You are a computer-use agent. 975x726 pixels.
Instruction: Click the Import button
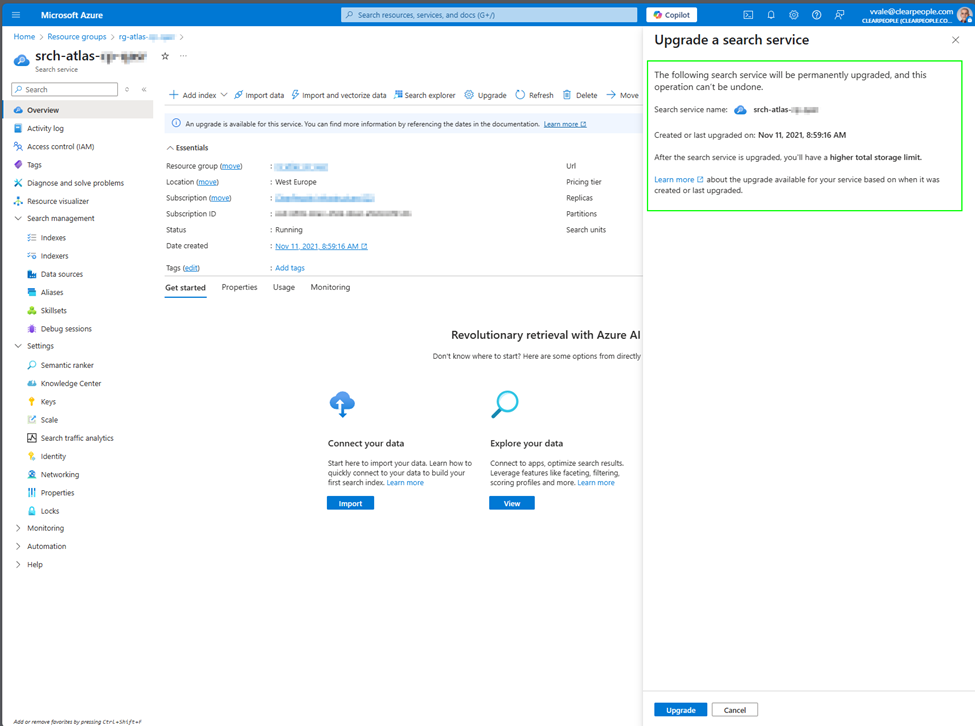pos(351,503)
